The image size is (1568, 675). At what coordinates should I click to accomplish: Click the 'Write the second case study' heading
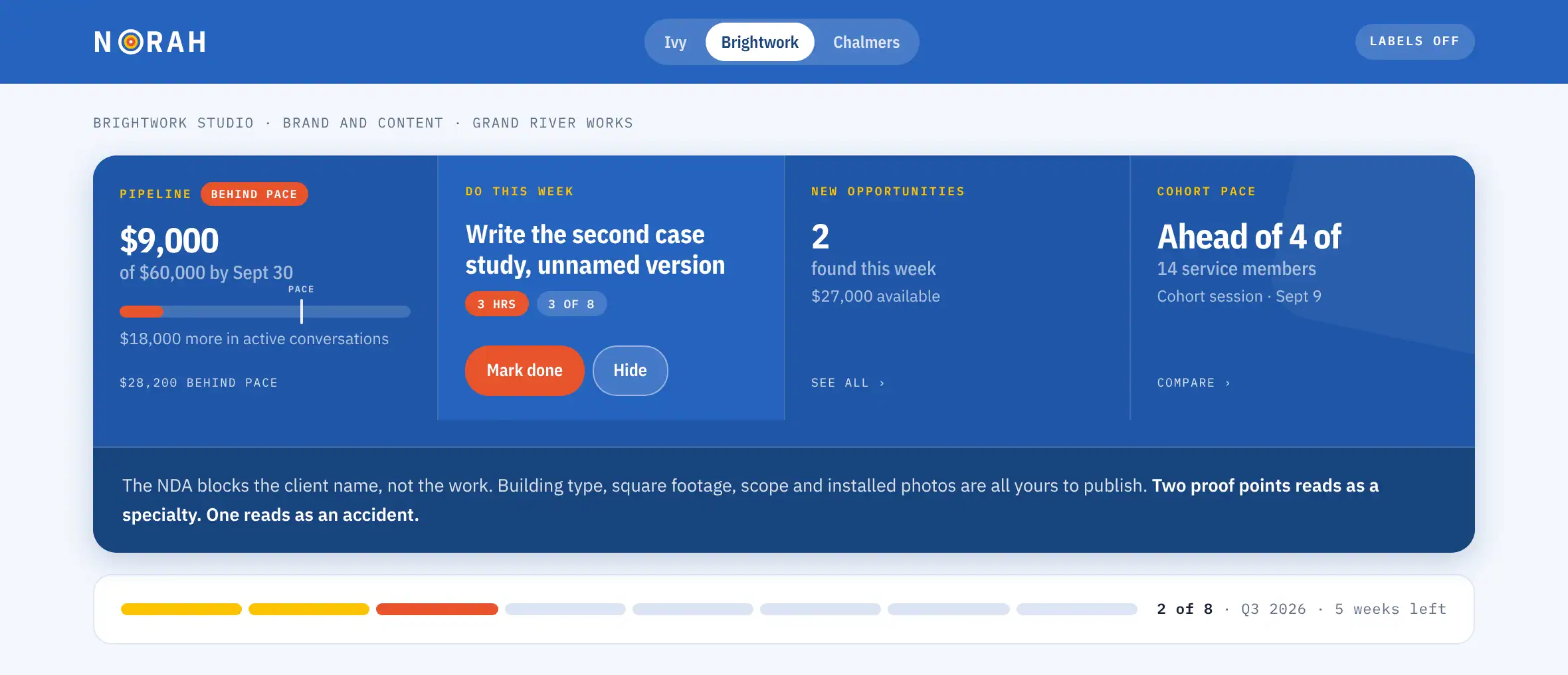click(595, 249)
